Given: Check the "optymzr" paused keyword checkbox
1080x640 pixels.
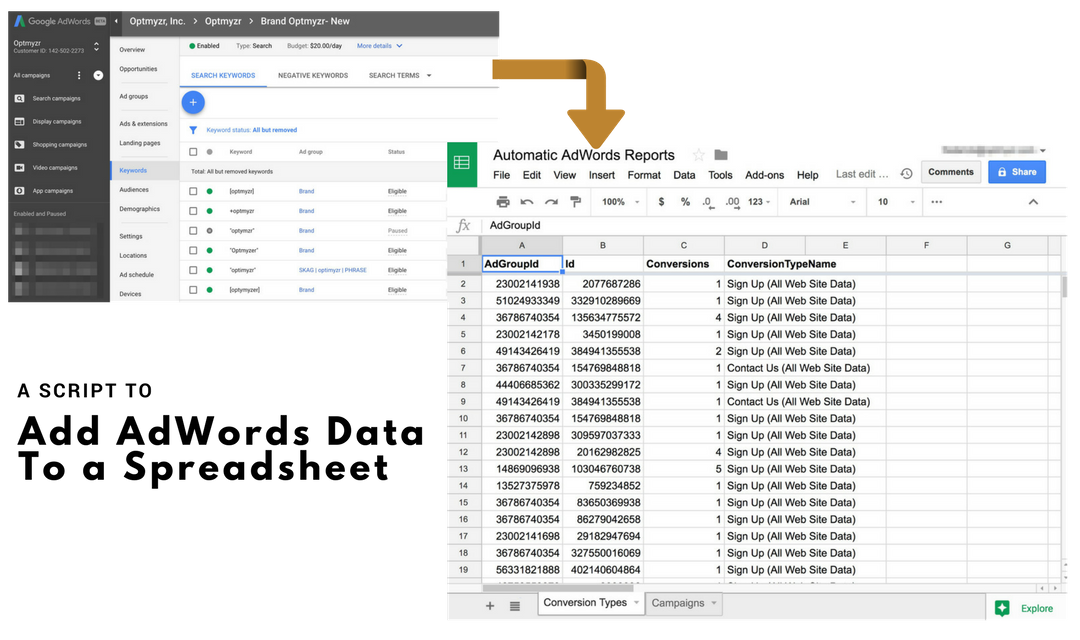Looking at the screenshot, I should tap(193, 231).
